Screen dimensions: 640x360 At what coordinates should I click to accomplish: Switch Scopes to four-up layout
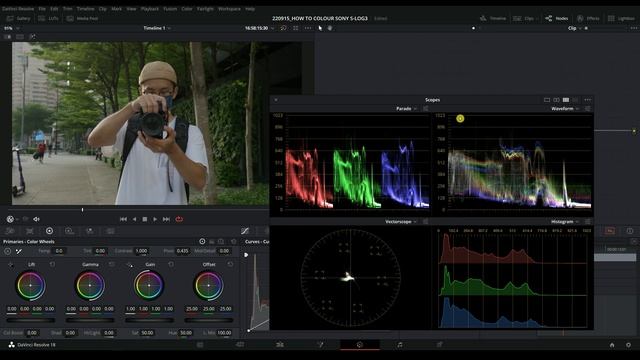point(566,100)
